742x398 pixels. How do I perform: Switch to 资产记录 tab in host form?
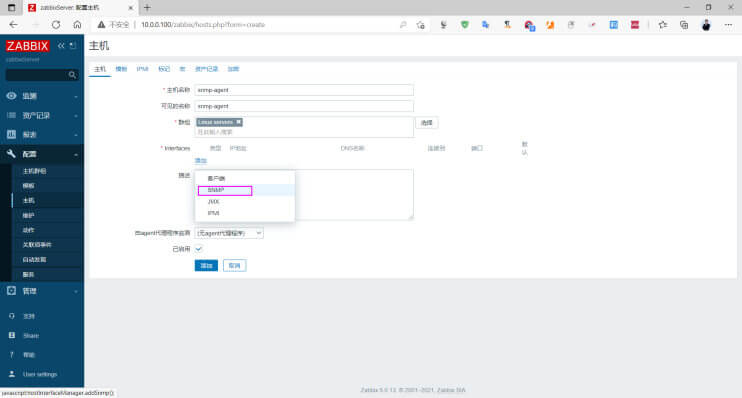pyautogui.click(x=206, y=69)
